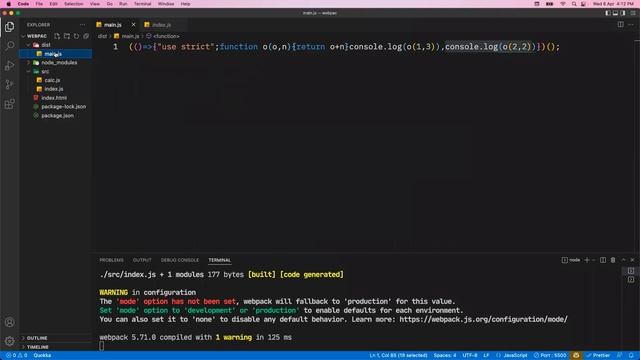
Task: Open Explorer more actions ellipsis
Action: [x=82, y=24]
